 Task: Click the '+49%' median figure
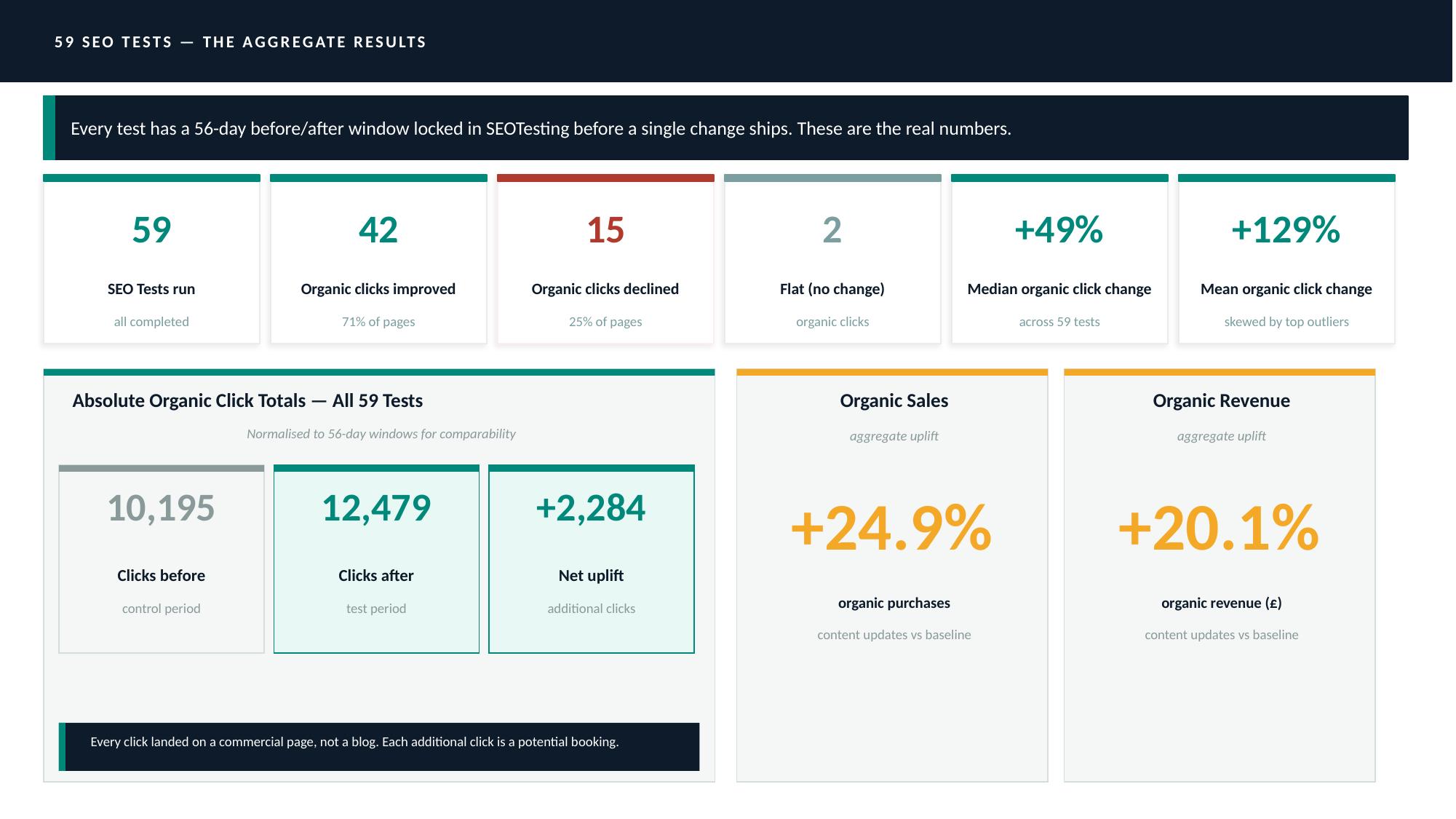pos(1059,230)
